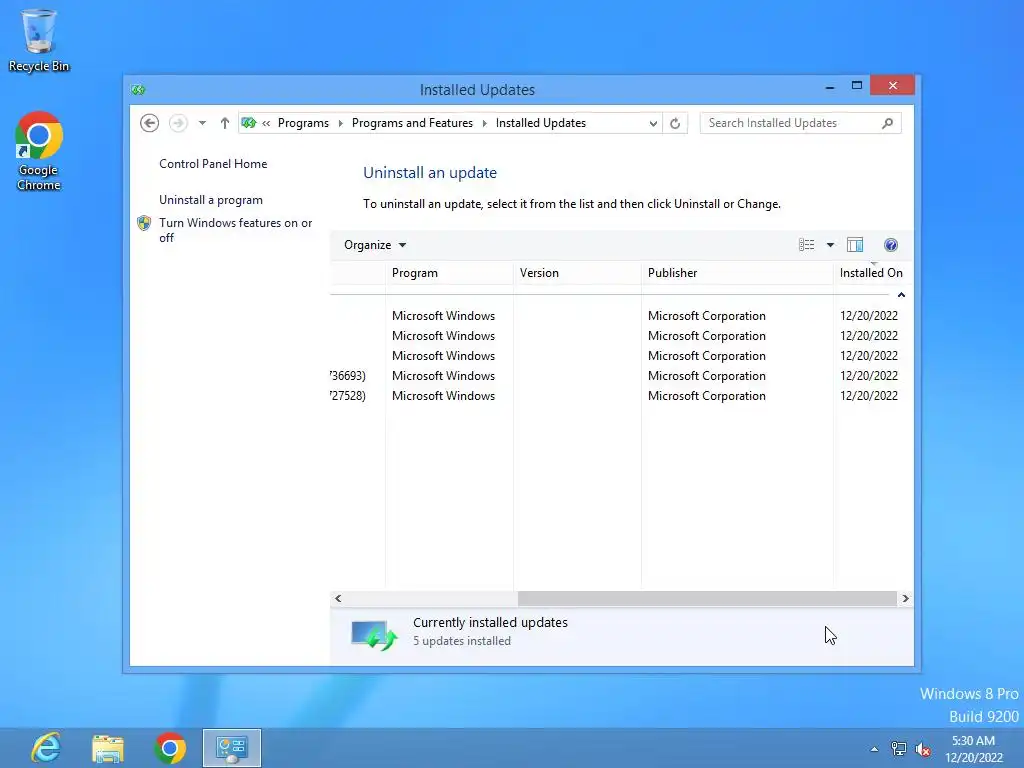Image resolution: width=1024 pixels, height=768 pixels.
Task: Open Control Panel Home link
Action: coord(213,164)
